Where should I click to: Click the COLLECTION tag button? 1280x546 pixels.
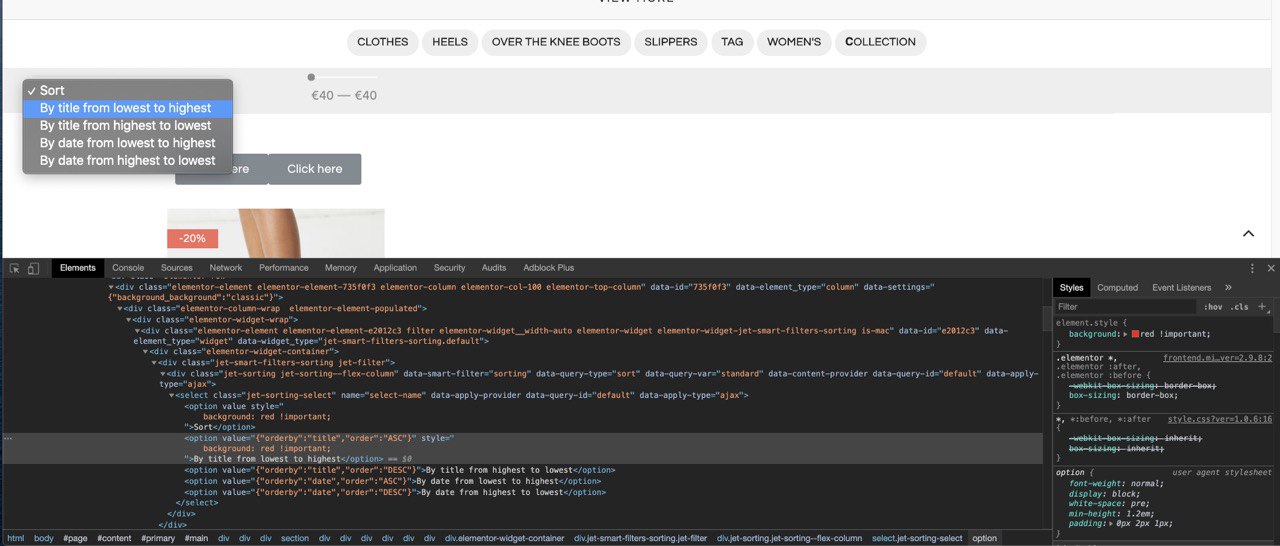tap(881, 42)
